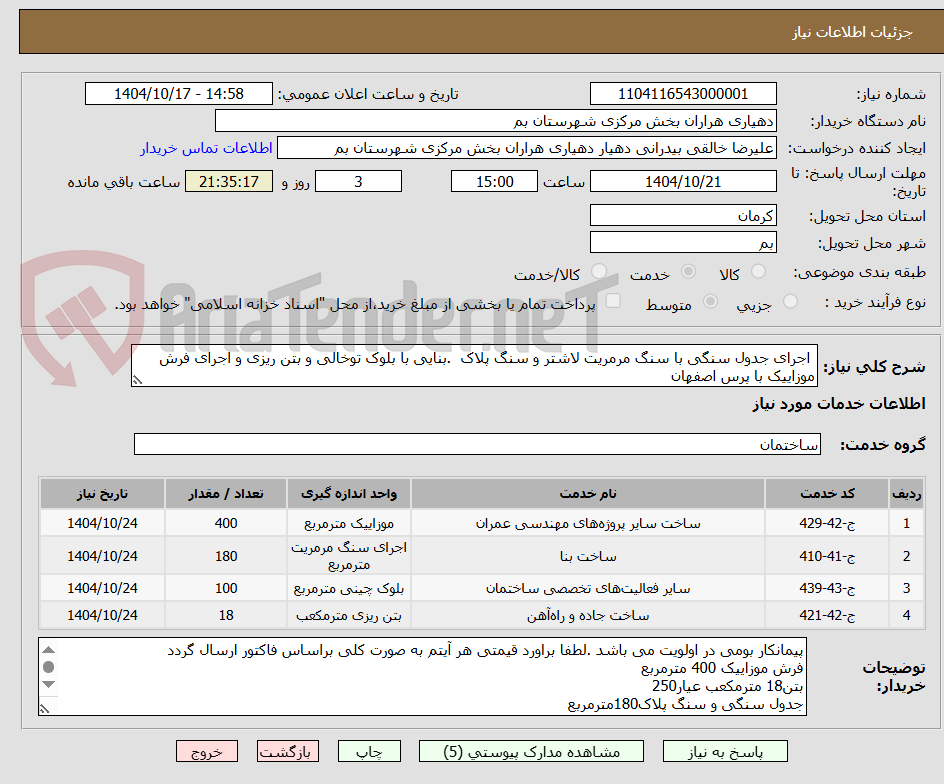944x784 pixels.
Task: Click the تاریخ نیاز column header
Action: click(102, 493)
